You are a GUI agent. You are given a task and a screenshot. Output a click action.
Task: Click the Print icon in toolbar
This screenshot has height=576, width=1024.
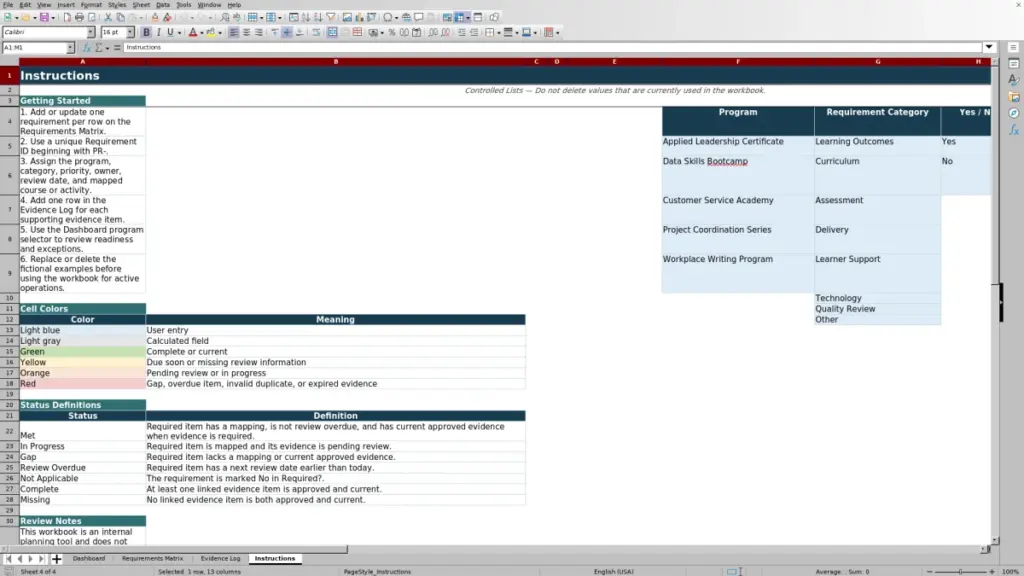pos(79,17)
